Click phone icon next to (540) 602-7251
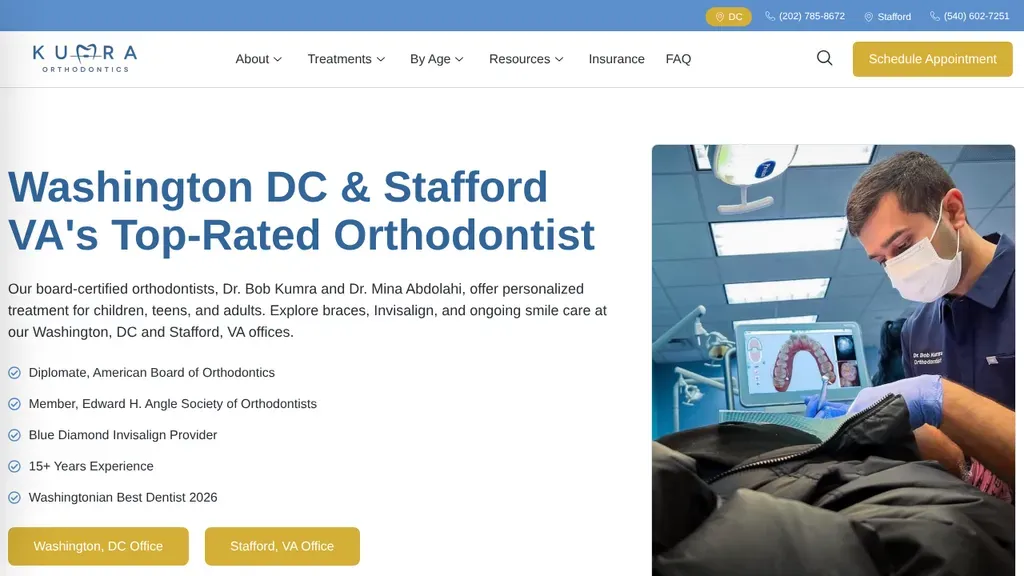This screenshot has height=576, width=1024. (935, 16)
